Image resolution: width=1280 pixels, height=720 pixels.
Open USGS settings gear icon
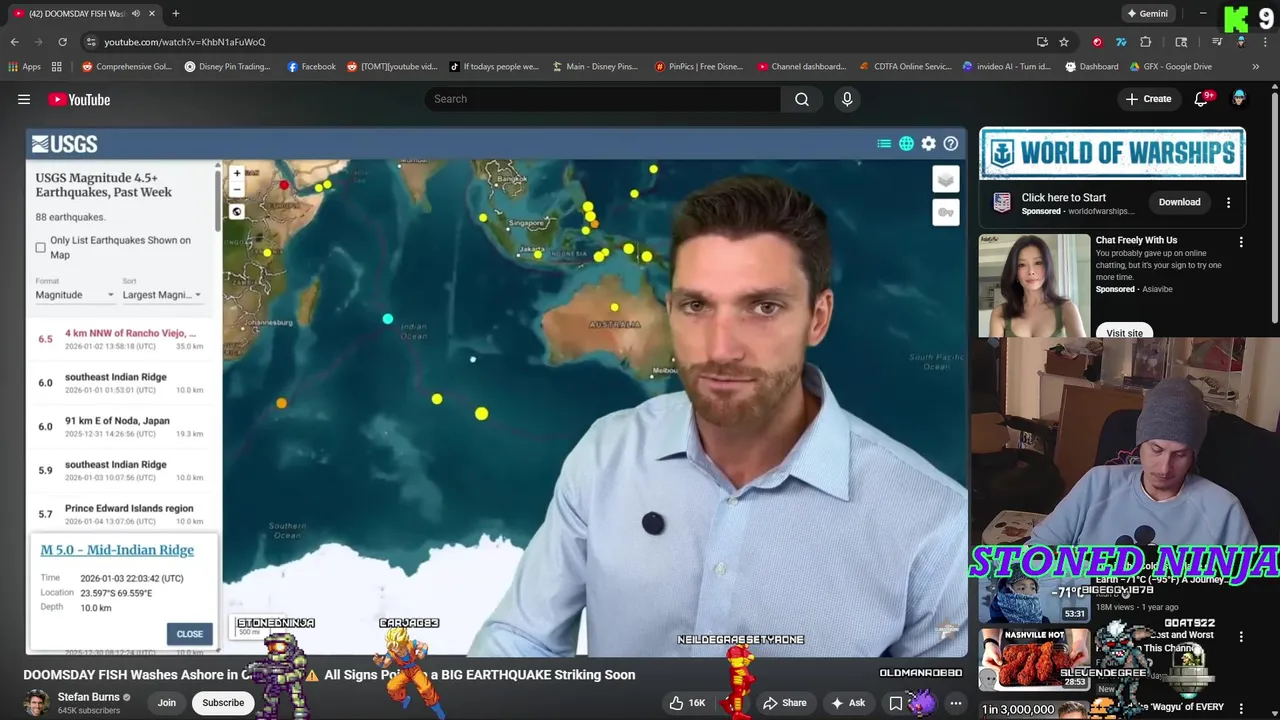tap(929, 144)
